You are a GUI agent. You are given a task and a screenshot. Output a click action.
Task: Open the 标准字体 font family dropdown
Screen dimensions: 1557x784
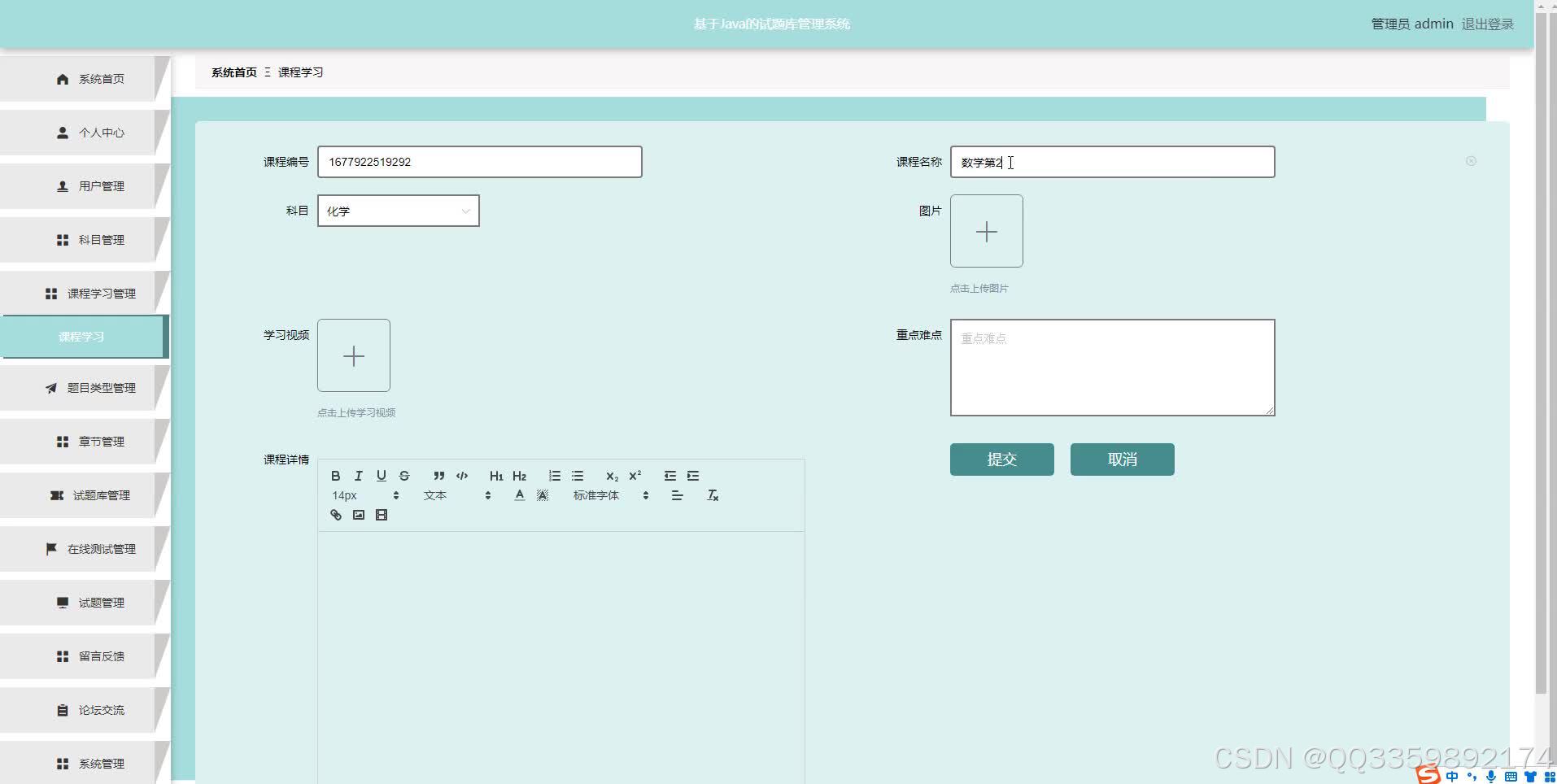611,495
